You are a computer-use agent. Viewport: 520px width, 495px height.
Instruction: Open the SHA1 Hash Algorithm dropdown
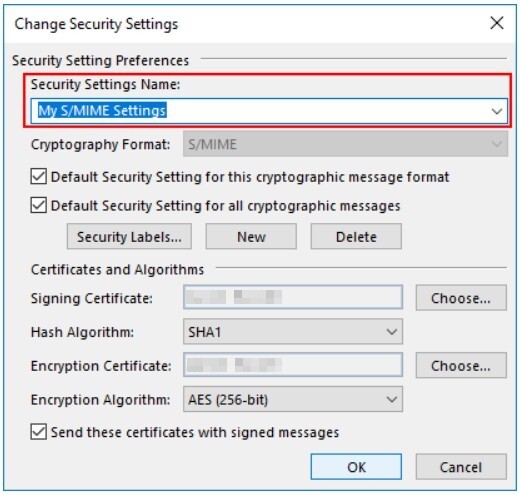(293, 332)
